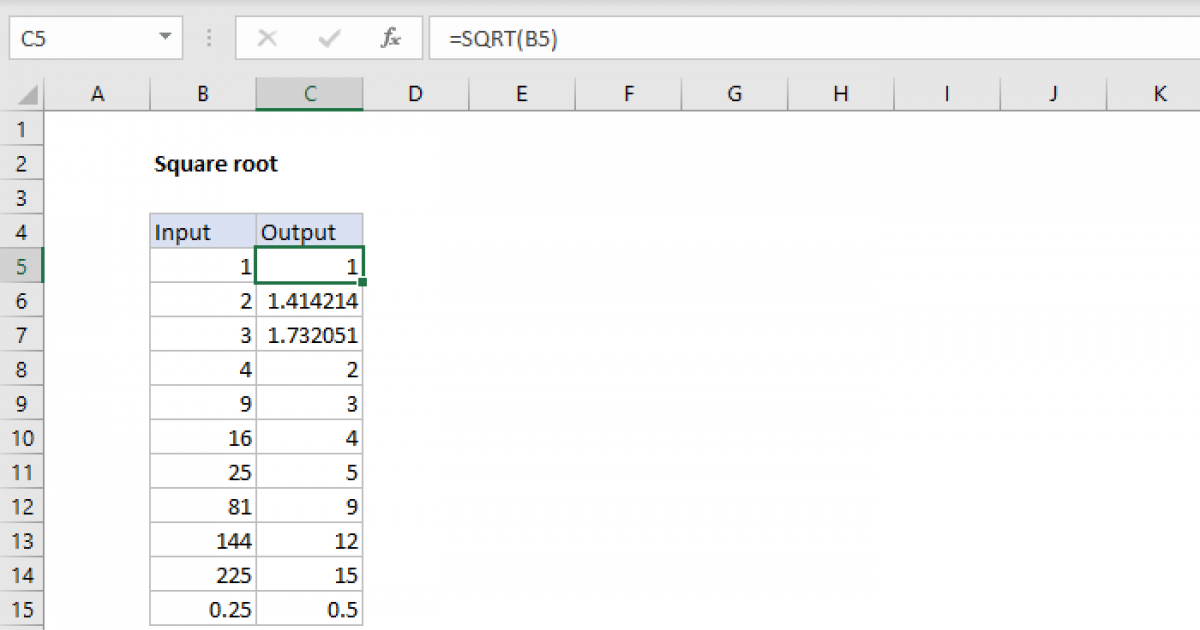1200x630 pixels.
Task: Open the Name Box dropdown arrow
Action: 166,38
